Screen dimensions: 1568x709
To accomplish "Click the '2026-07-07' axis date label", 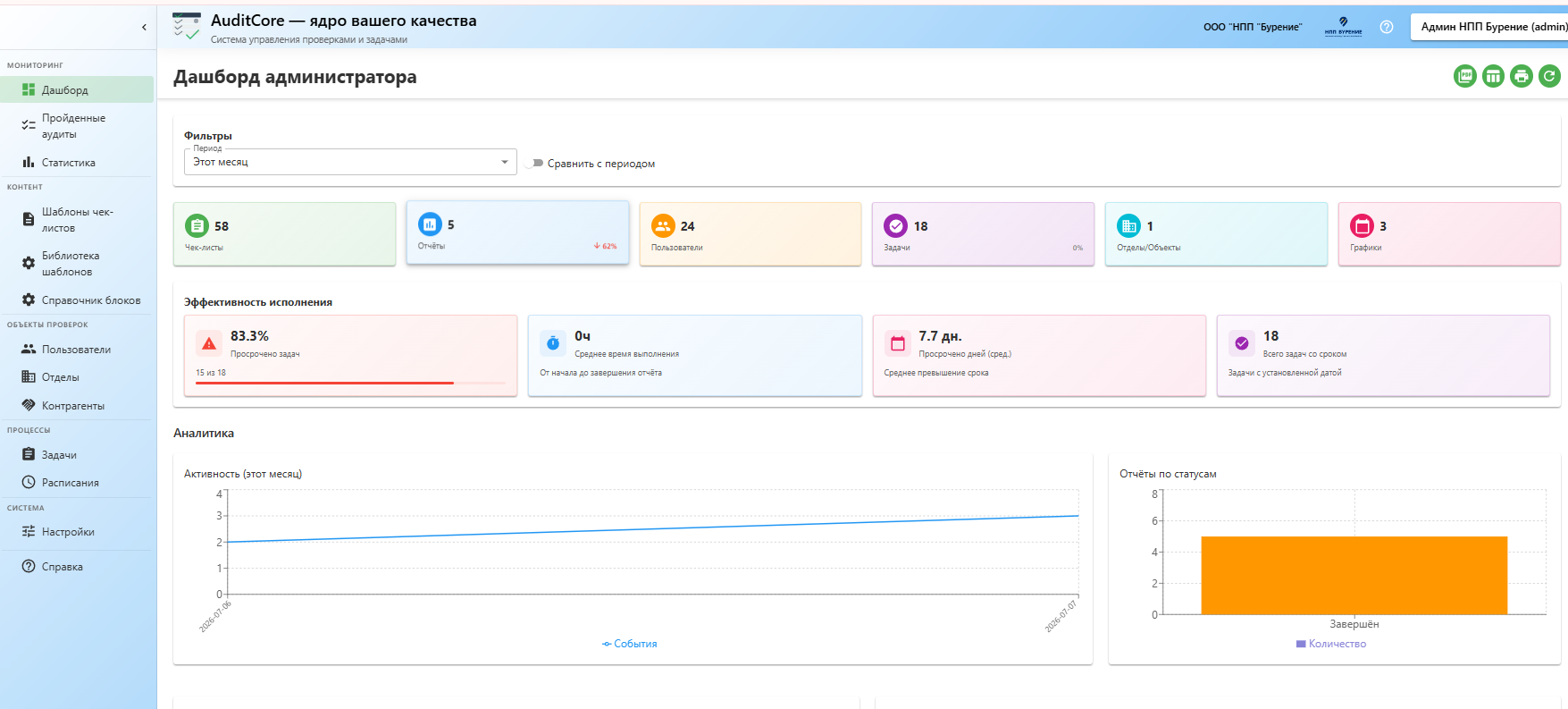I will pyautogui.click(x=1061, y=617).
